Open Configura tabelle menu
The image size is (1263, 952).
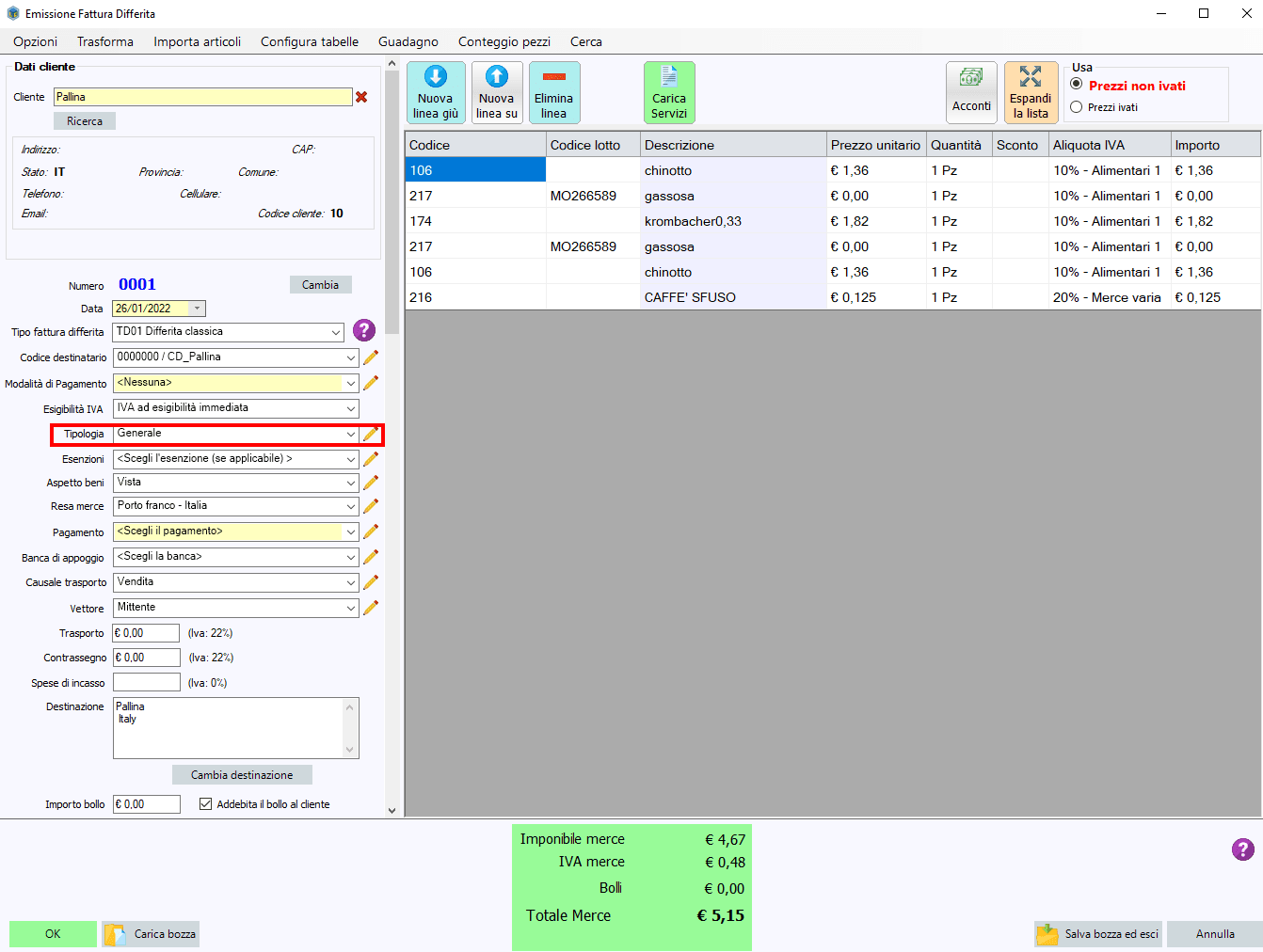pyautogui.click(x=310, y=41)
